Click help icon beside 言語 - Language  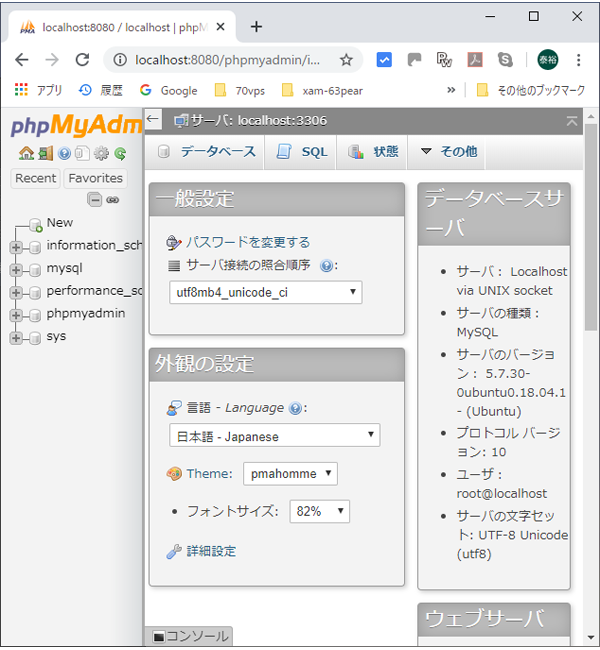(295, 409)
